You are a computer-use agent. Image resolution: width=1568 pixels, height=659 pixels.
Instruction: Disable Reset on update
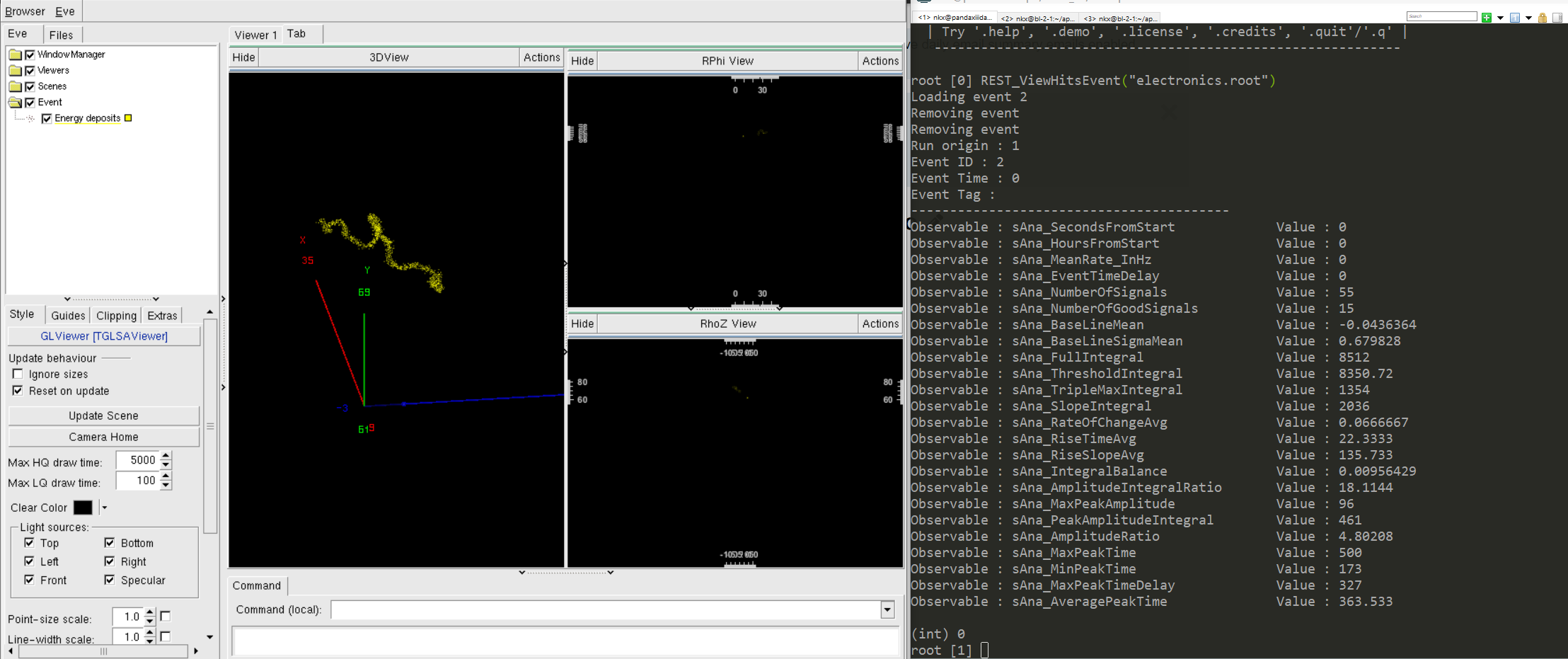tap(18, 391)
